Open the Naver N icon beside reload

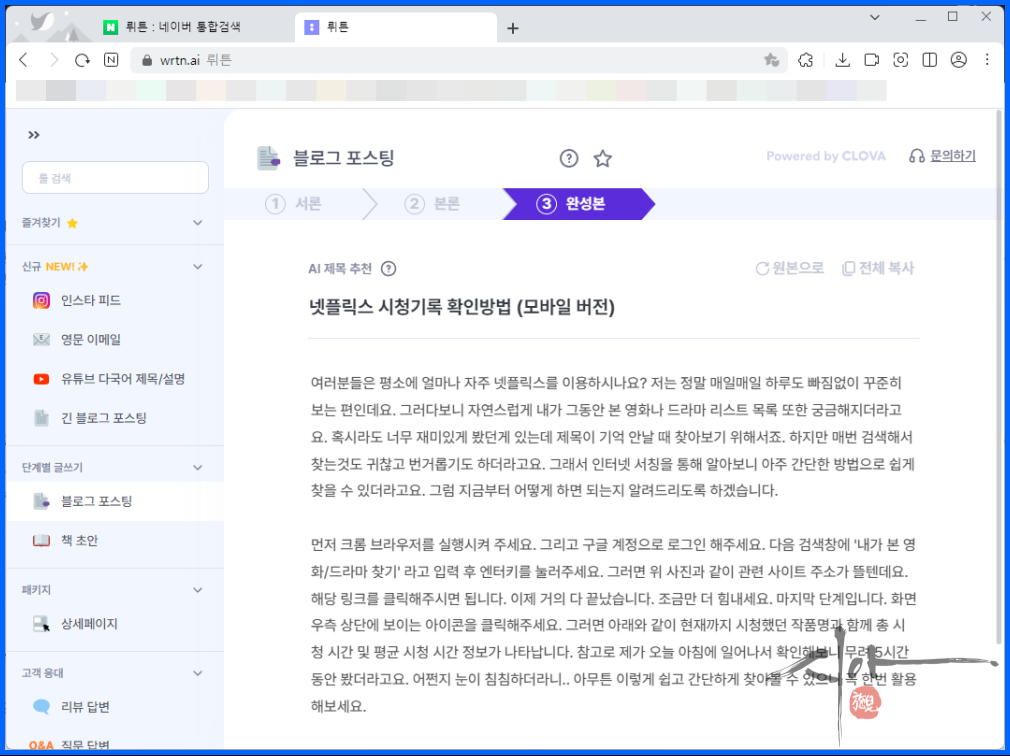click(x=111, y=60)
